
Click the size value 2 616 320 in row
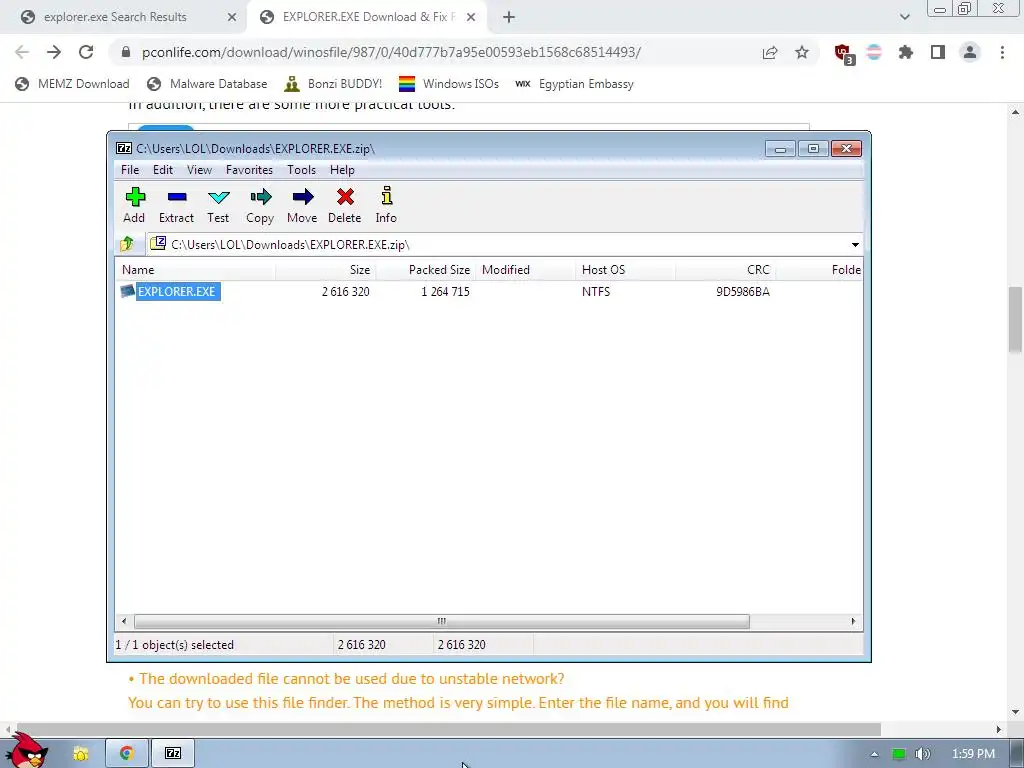point(345,292)
